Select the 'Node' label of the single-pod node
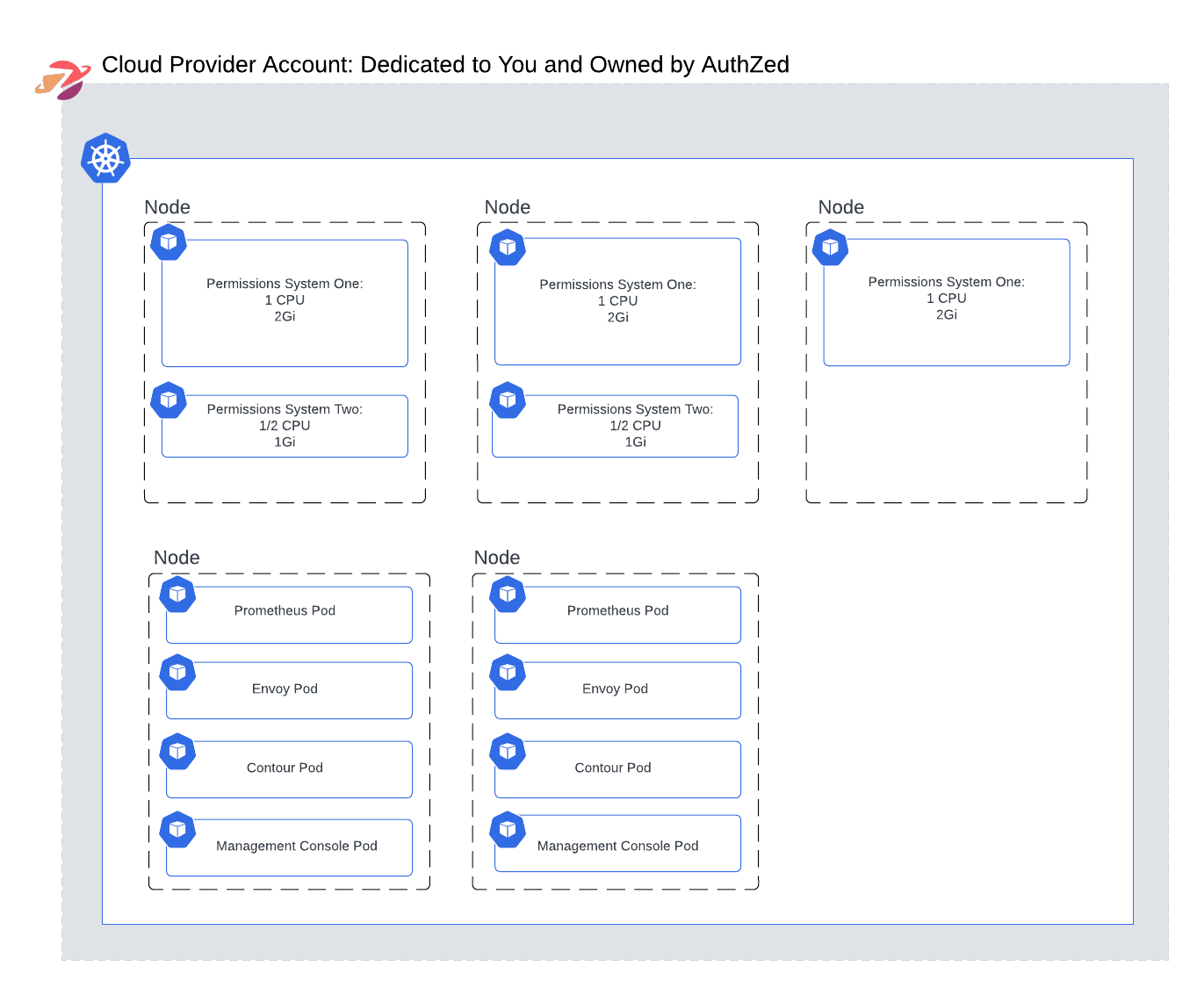 [841, 207]
